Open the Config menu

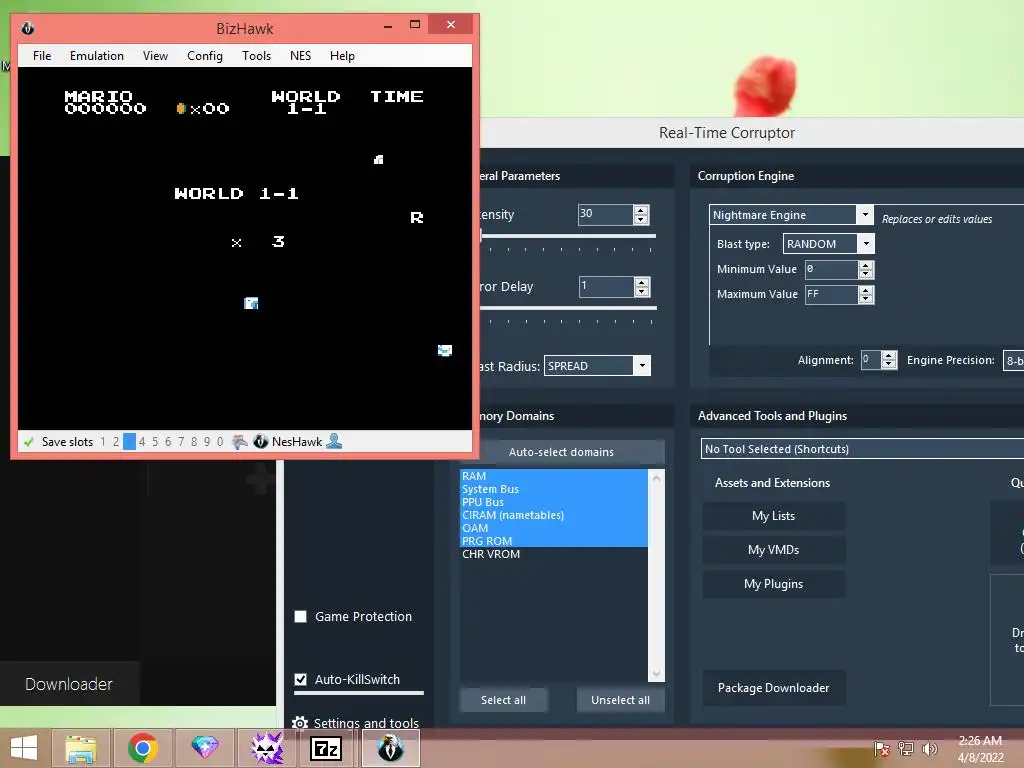coord(205,56)
